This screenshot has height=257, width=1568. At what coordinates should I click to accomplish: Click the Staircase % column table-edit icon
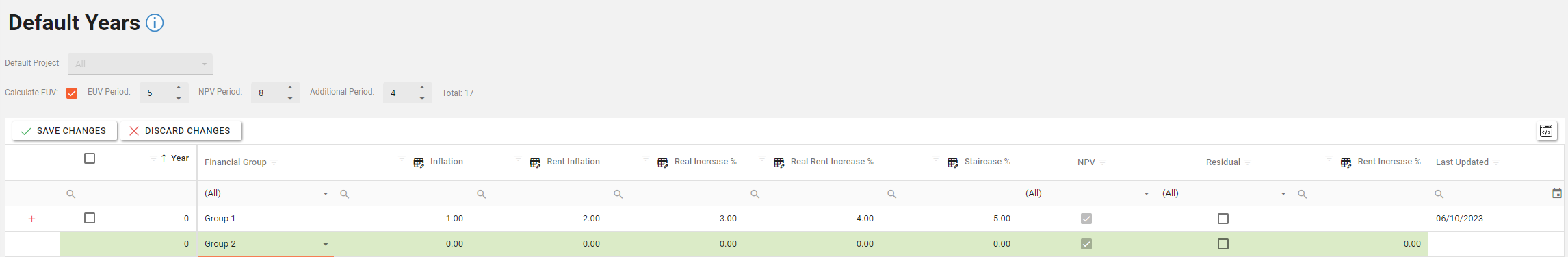952,162
